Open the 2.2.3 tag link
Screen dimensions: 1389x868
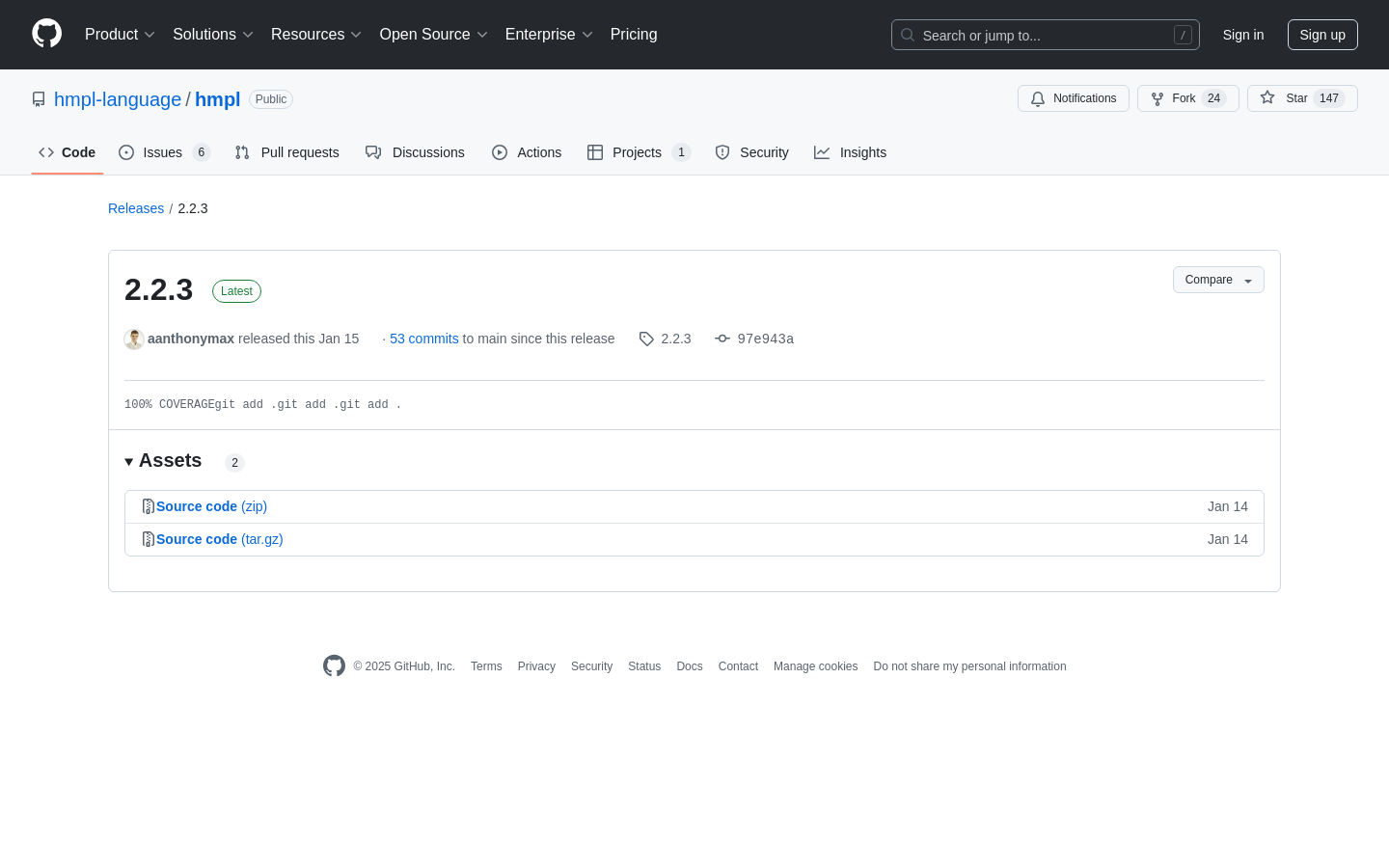tap(666, 339)
